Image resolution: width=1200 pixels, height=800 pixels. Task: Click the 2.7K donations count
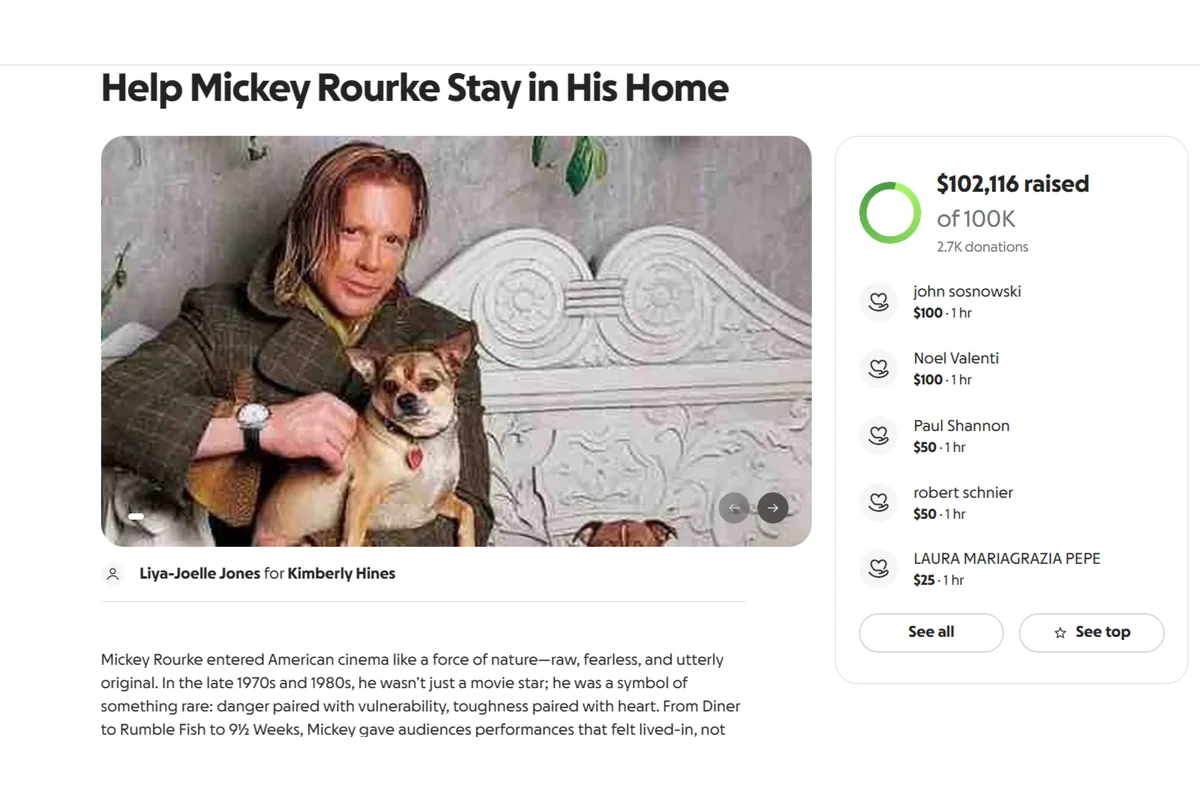pyautogui.click(x=982, y=247)
